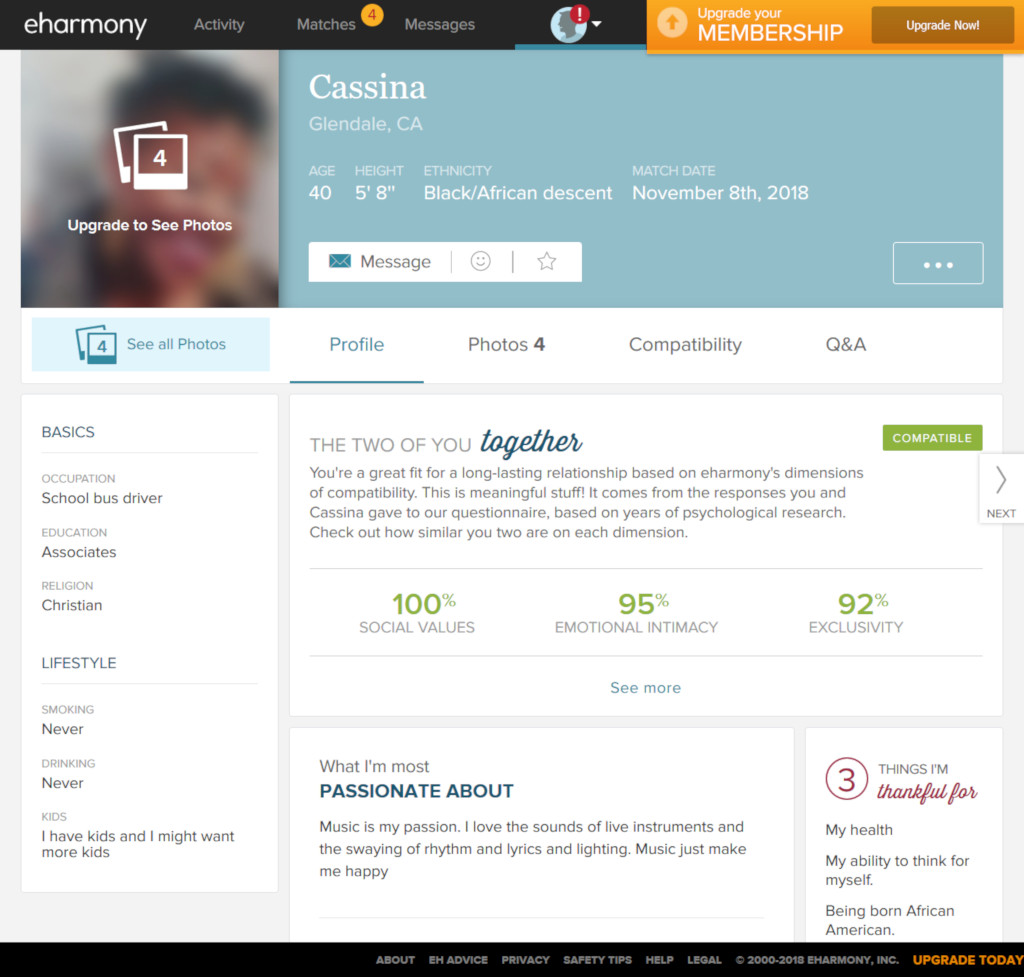Open the three-dot more options menu
1024x977 pixels.
[x=937, y=264]
